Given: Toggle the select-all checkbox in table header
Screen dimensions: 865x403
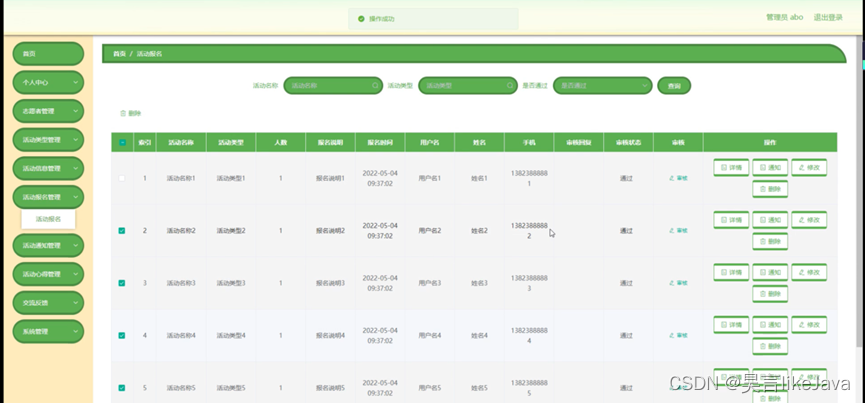Looking at the screenshot, I should (122, 142).
